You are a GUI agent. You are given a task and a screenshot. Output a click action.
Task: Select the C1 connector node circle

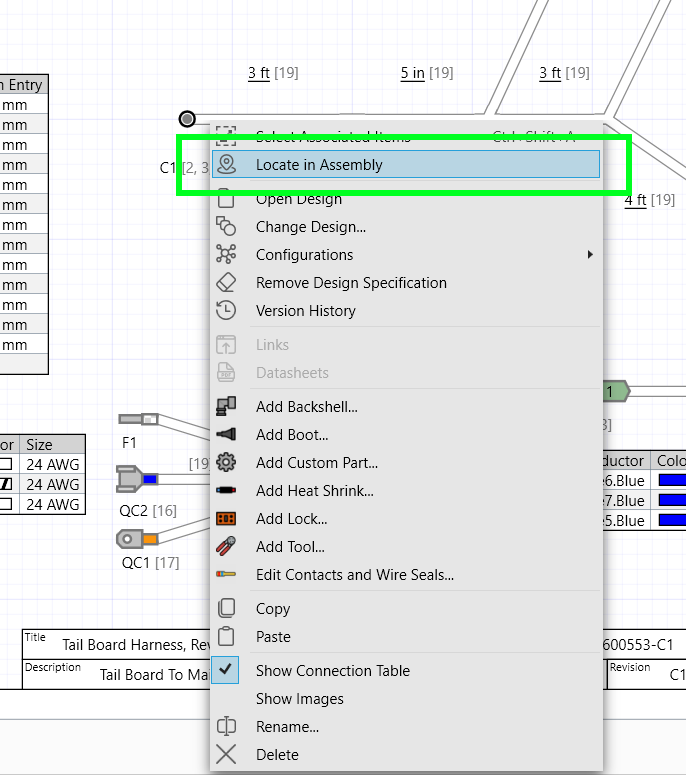tap(187, 119)
